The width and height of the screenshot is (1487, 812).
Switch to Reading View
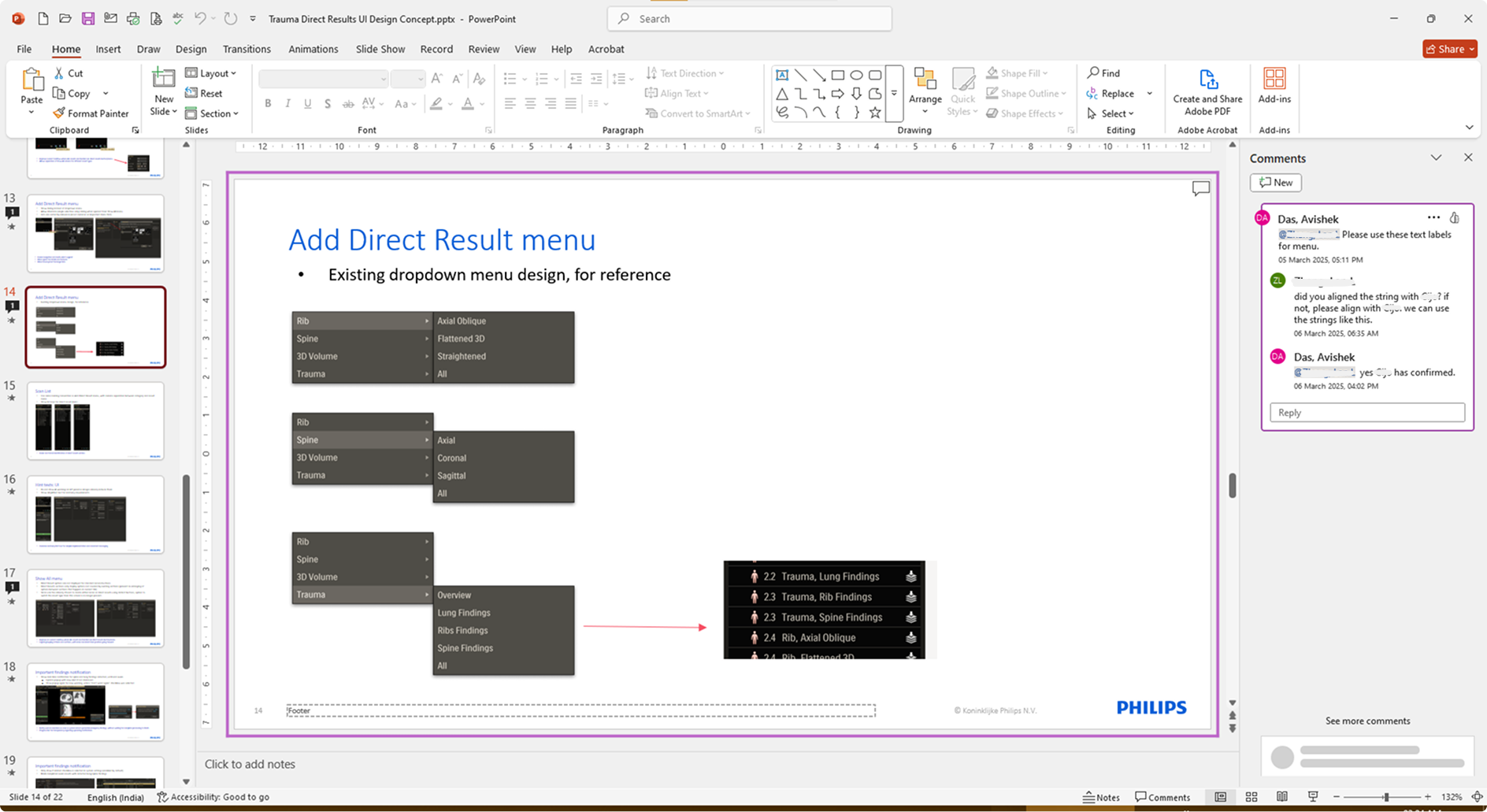1282,797
